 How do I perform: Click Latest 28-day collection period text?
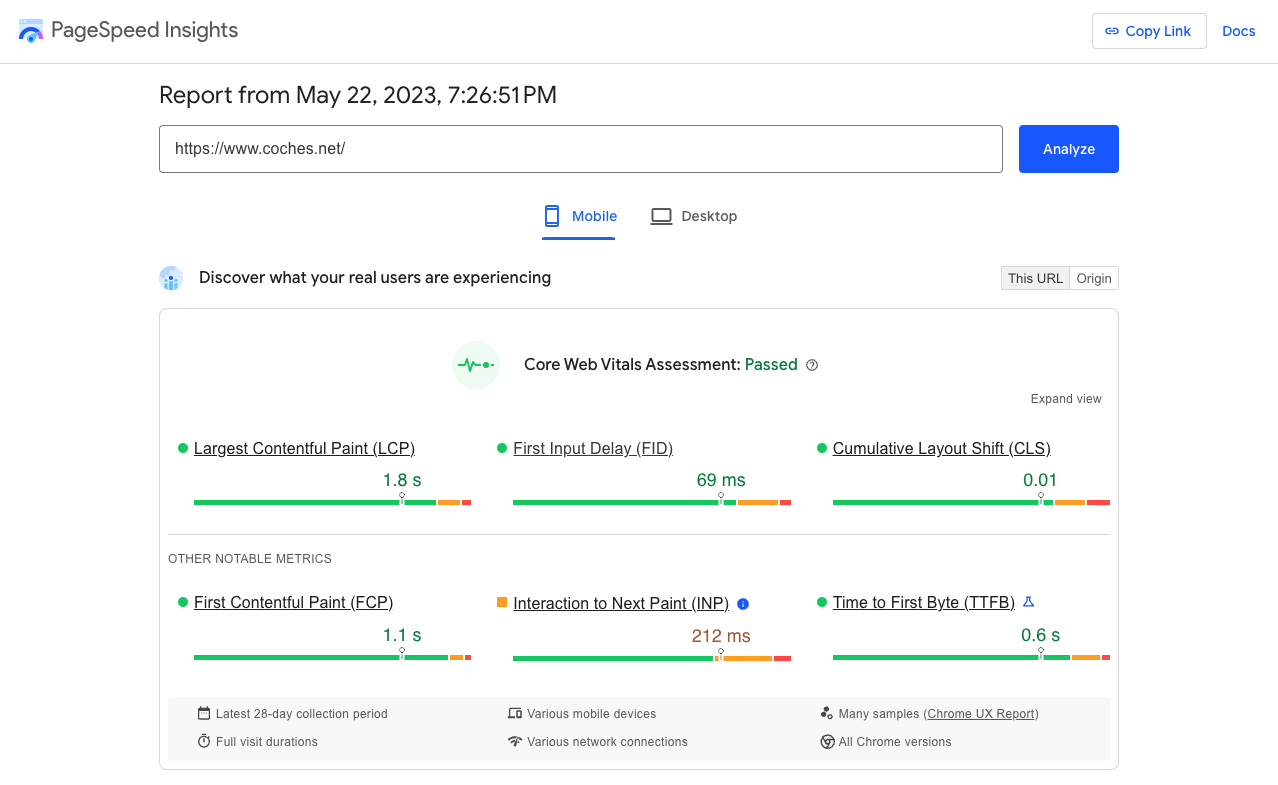point(302,714)
